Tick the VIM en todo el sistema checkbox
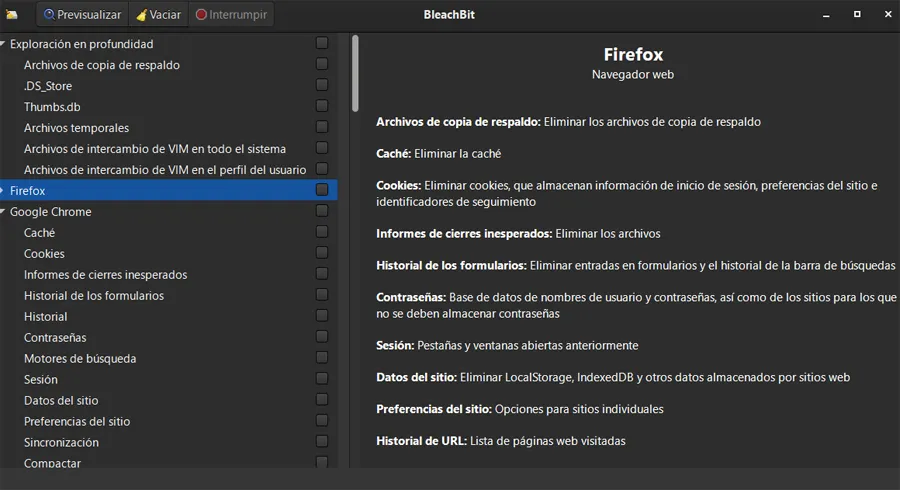900x490 pixels. pyautogui.click(x=322, y=147)
